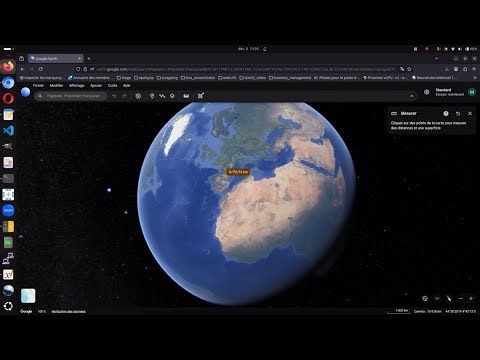This screenshot has width=480, height=360.
Task: Zoom out with the minus button
Action: [461, 298]
